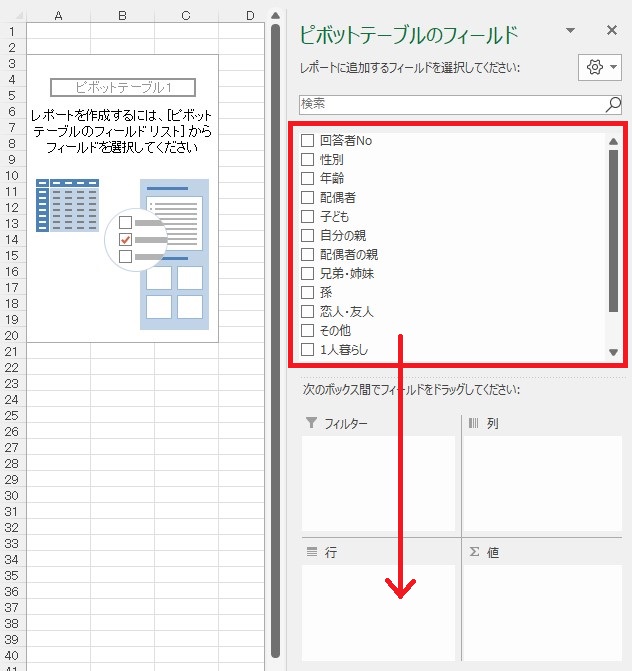Enable the 性別 field checkbox
The height and width of the screenshot is (671, 632).
[308, 160]
